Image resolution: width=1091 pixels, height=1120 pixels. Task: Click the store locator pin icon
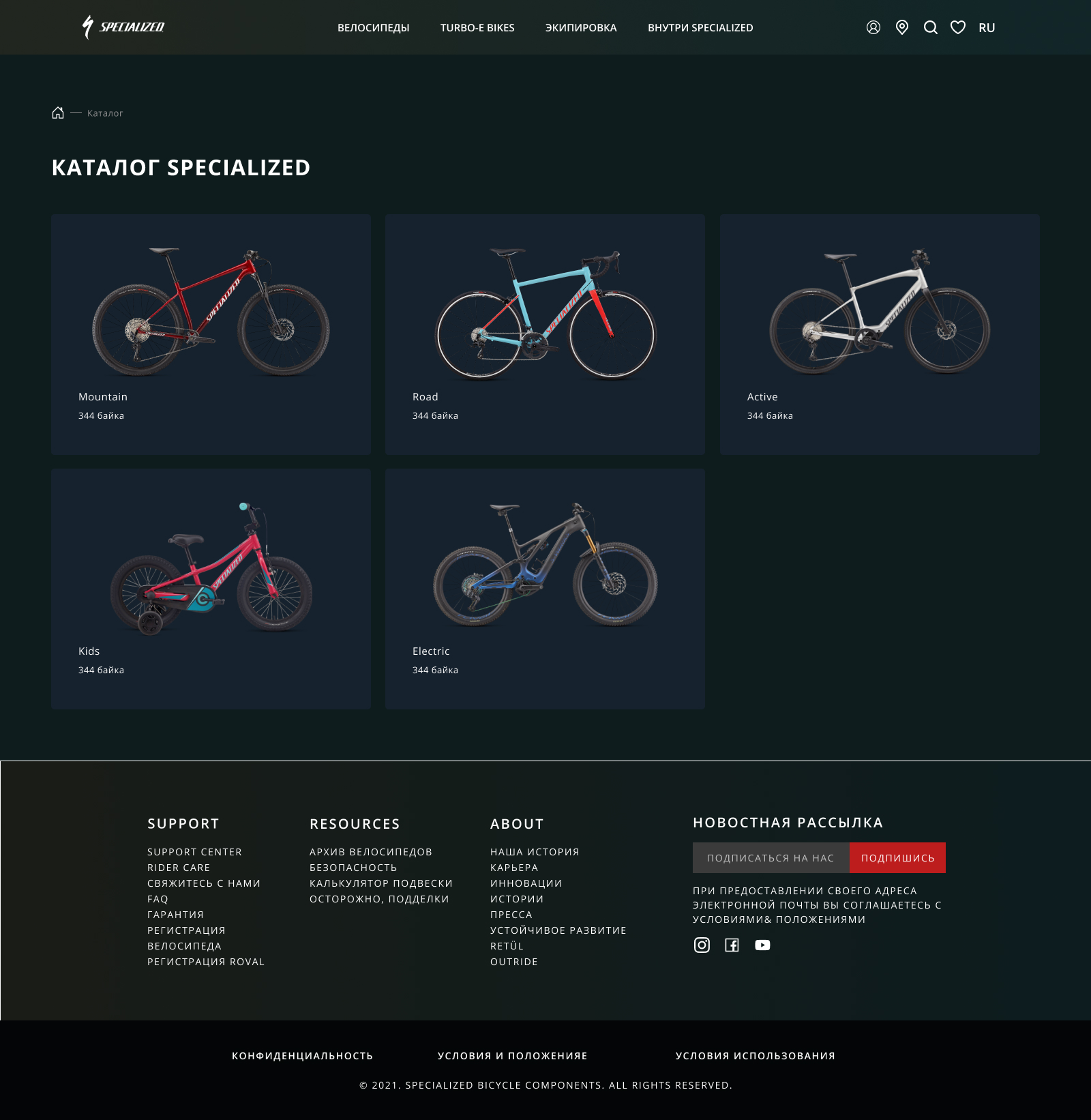pos(901,27)
